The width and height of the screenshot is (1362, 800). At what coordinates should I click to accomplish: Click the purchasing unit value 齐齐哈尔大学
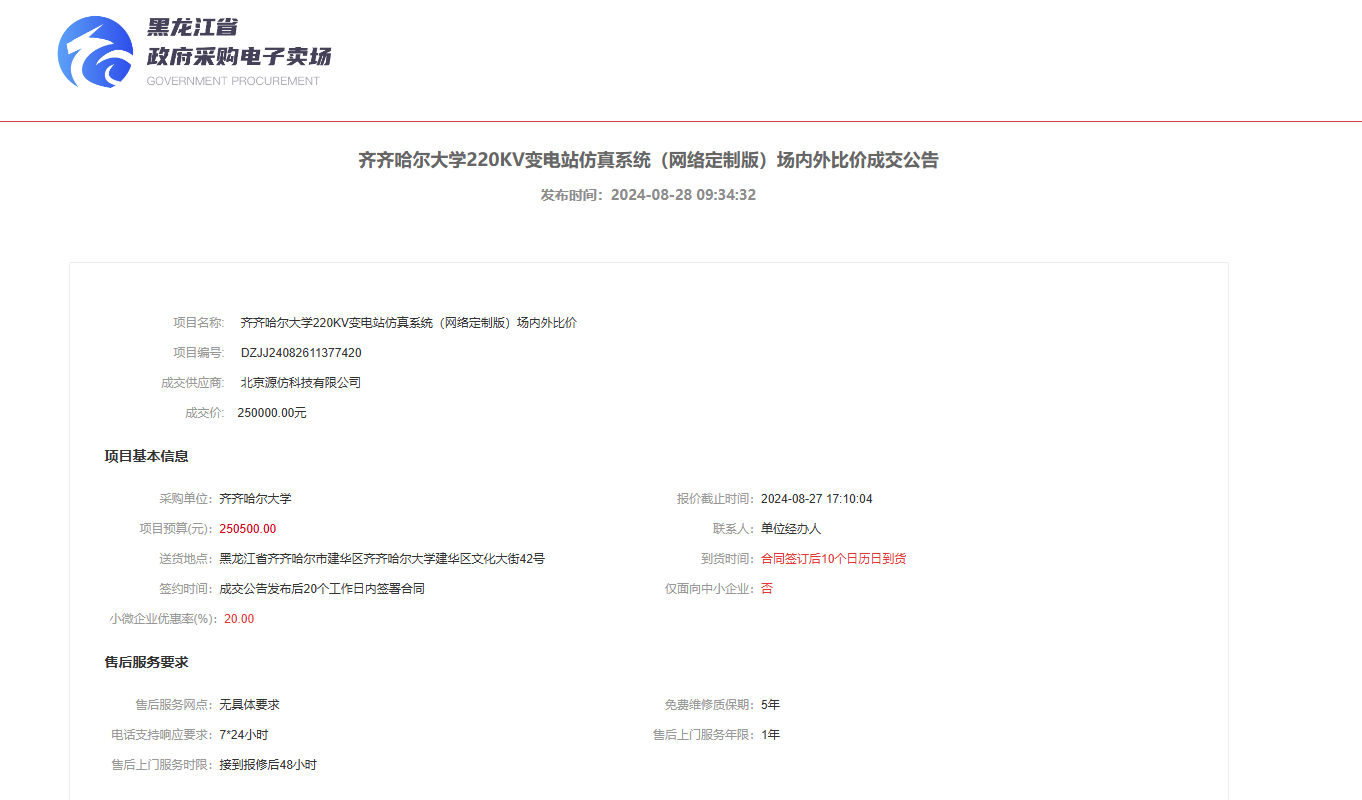coord(255,499)
